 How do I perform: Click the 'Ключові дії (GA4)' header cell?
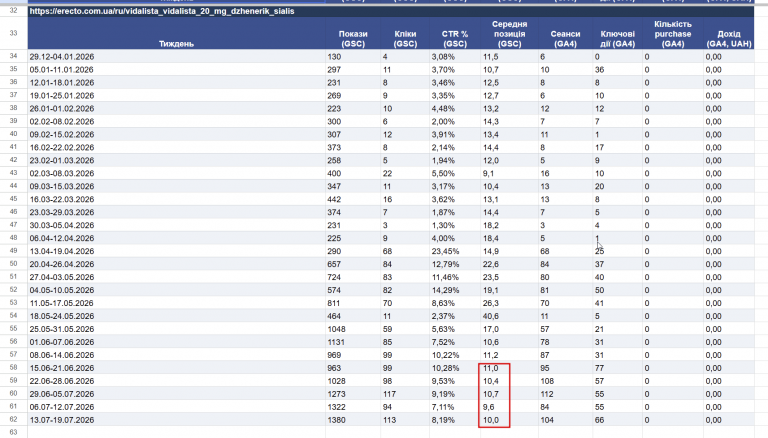point(618,33)
